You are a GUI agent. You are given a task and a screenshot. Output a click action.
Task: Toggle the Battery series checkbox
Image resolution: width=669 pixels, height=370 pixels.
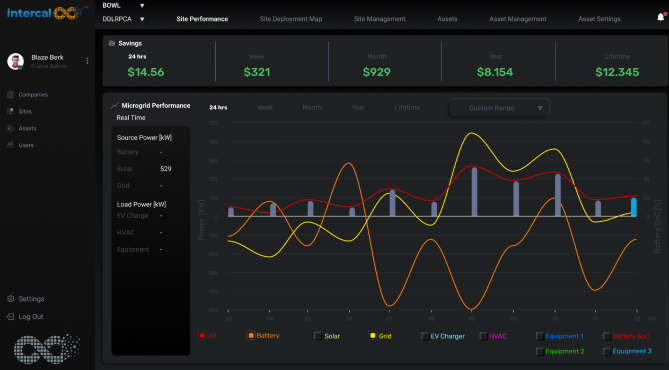click(251, 335)
